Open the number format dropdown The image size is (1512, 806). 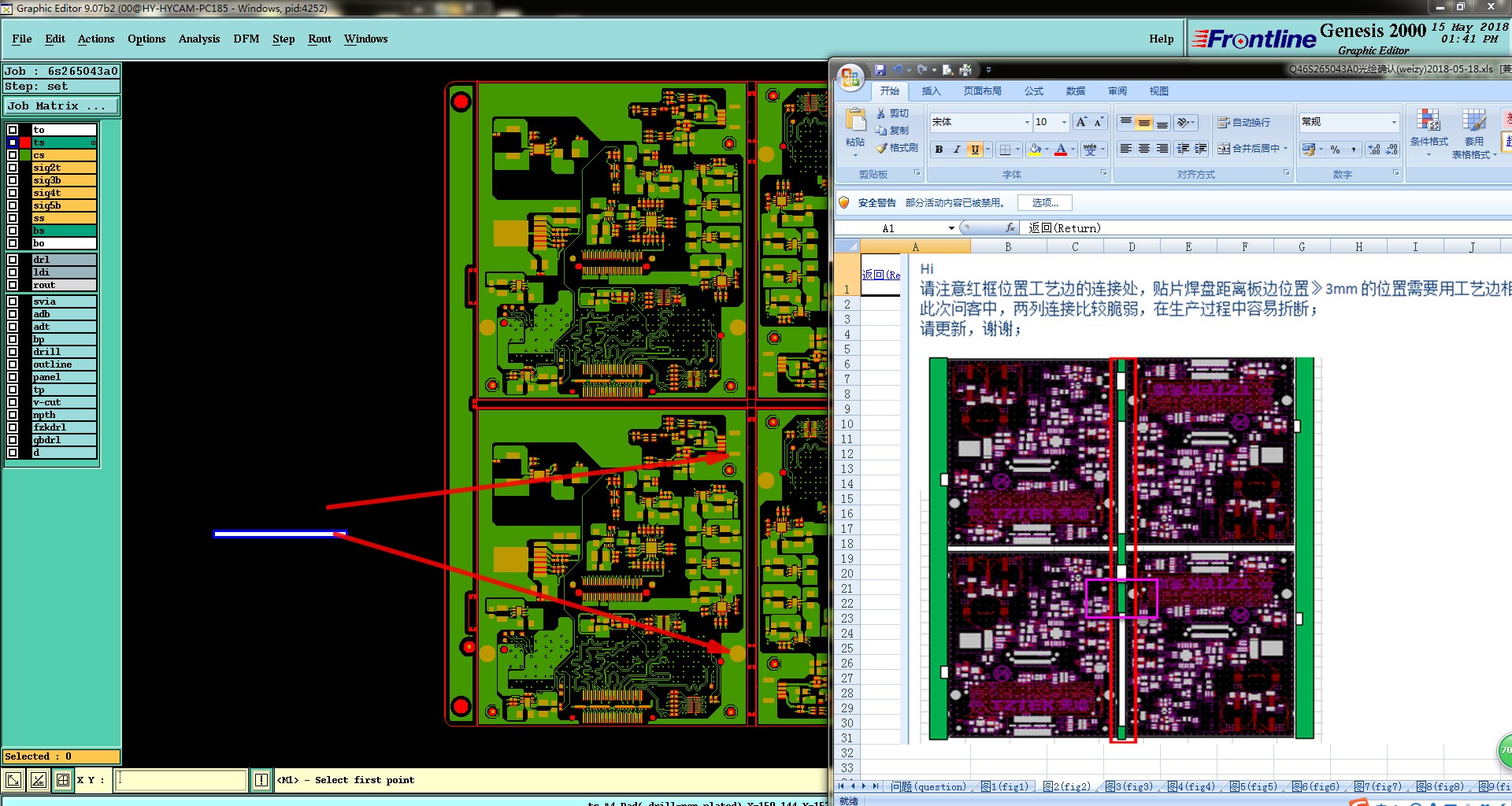pyautogui.click(x=1394, y=122)
